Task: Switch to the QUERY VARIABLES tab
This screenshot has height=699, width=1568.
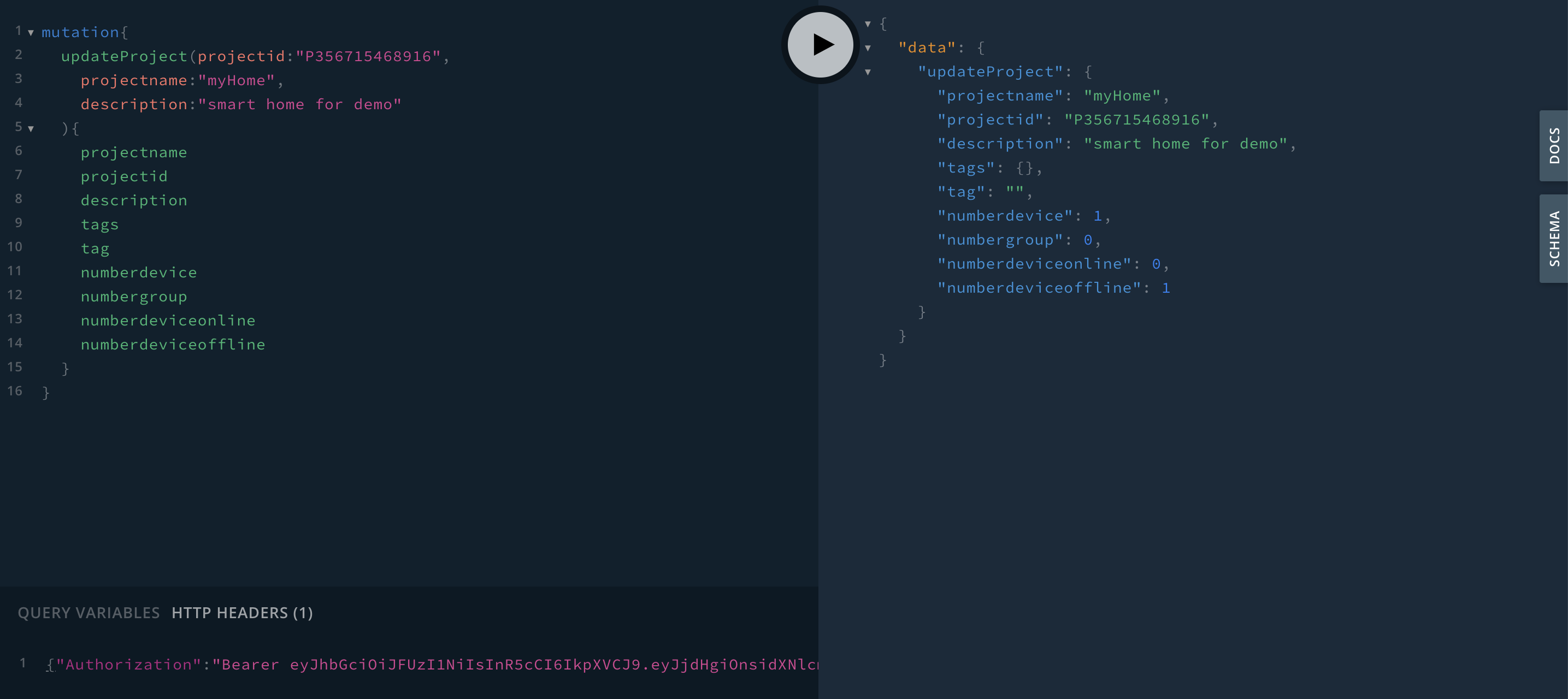Action: tap(89, 613)
